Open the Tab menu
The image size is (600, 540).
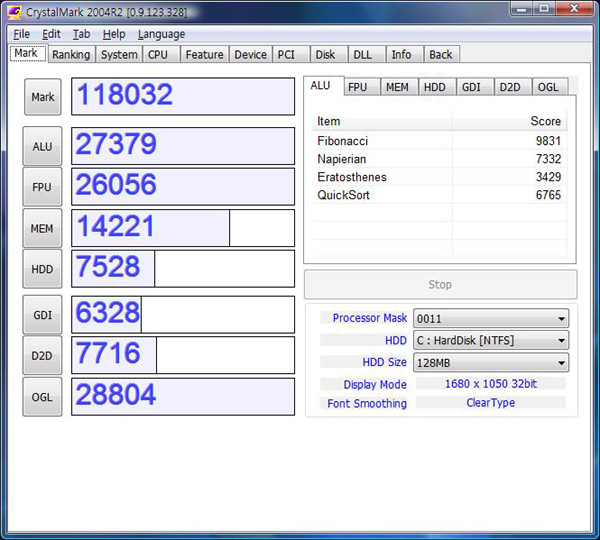82,34
